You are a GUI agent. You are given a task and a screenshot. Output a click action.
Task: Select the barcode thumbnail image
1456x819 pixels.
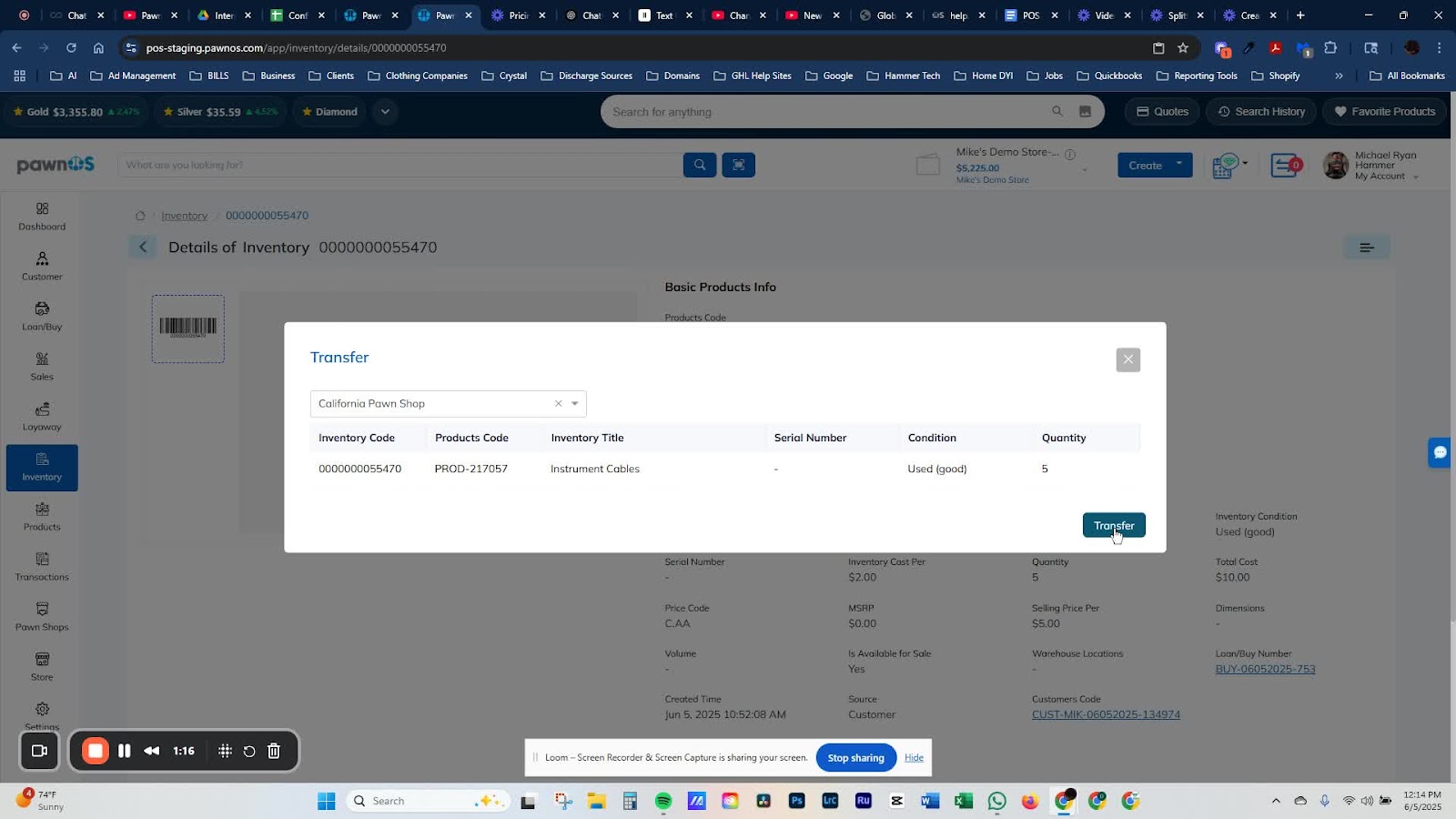point(188,329)
